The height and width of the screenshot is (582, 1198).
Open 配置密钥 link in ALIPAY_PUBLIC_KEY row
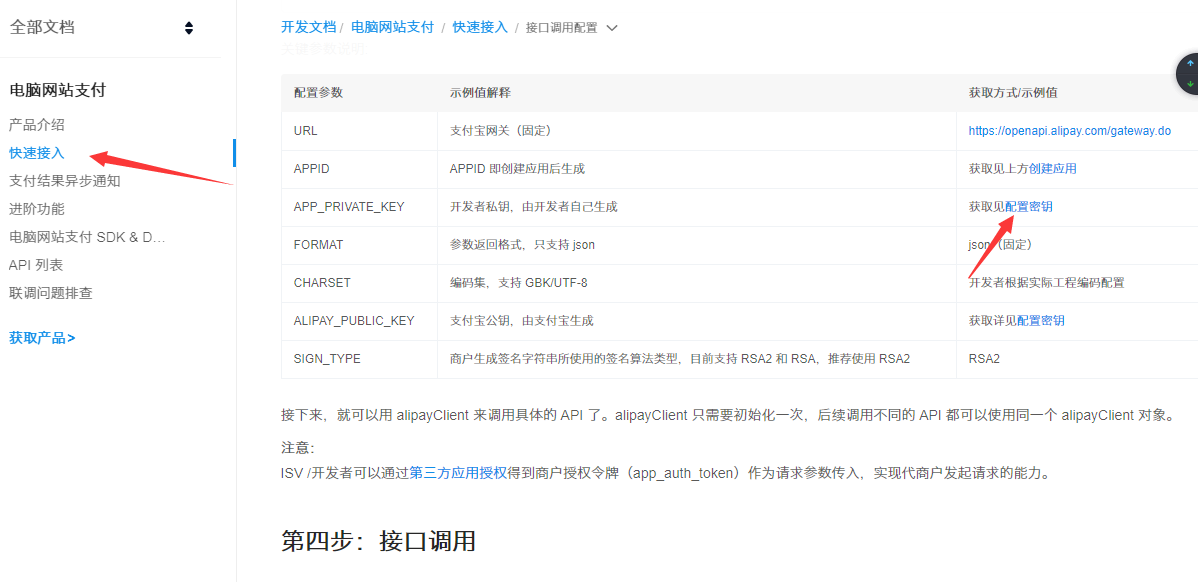[1041, 321]
